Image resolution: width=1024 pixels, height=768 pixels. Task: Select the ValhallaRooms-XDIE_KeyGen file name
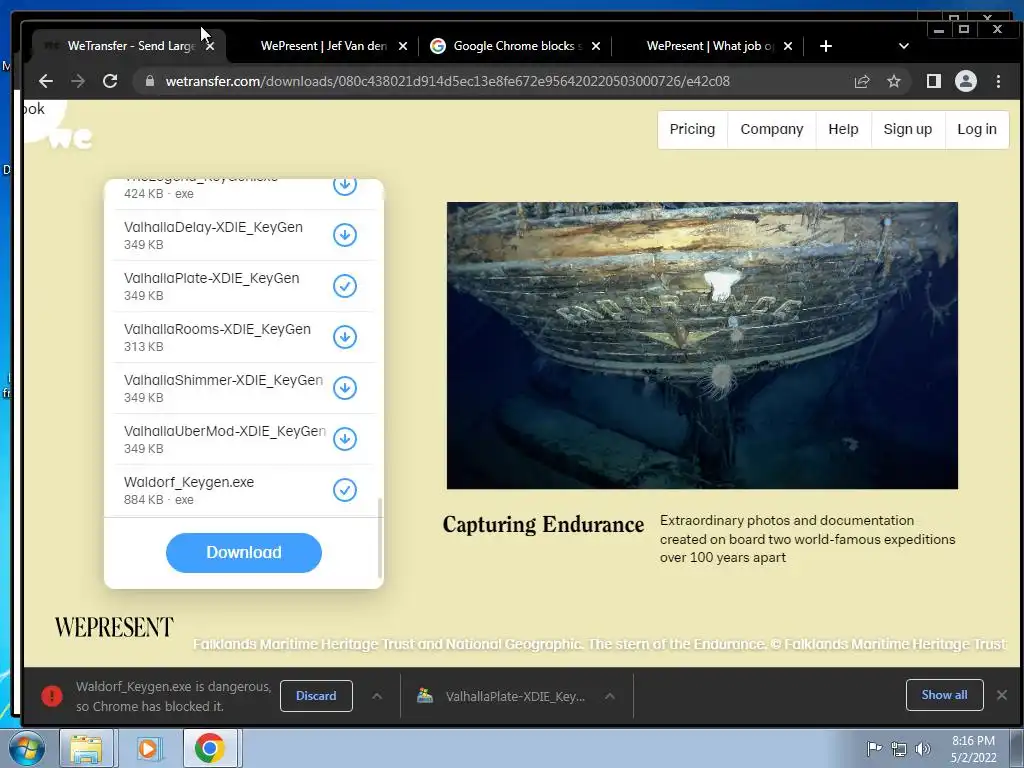point(217,329)
